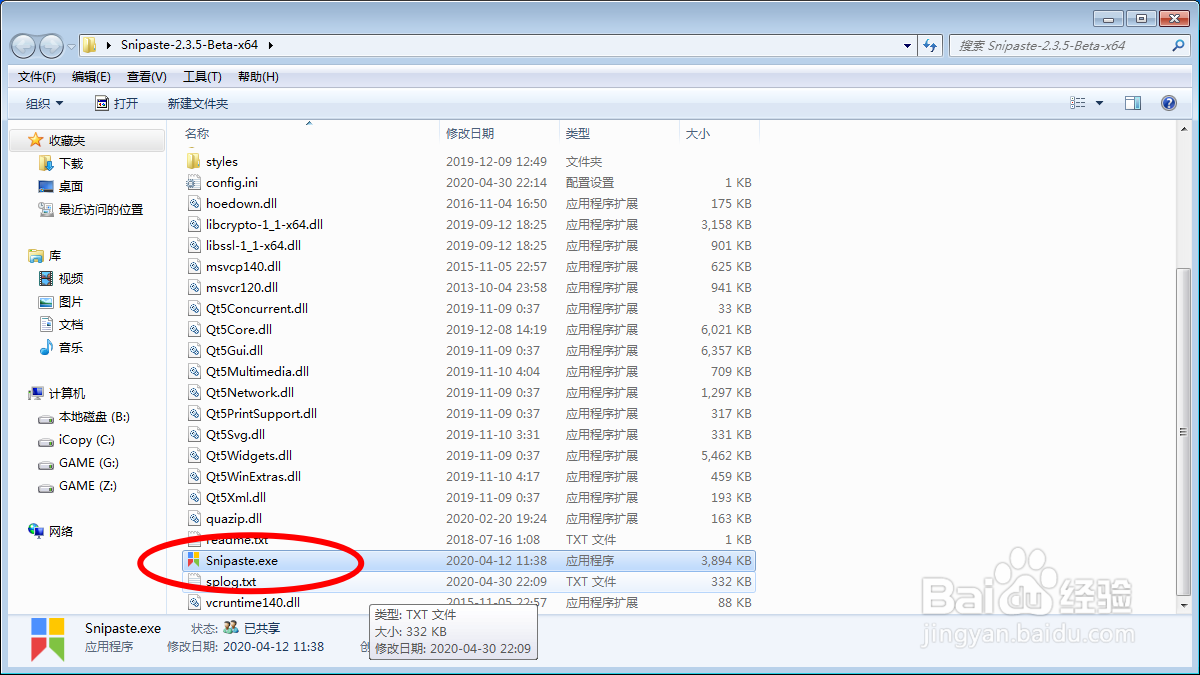The height and width of the screenshot is (675, 1200).
Task: Open the 查看(V) menu
Action: pos(147,76)
